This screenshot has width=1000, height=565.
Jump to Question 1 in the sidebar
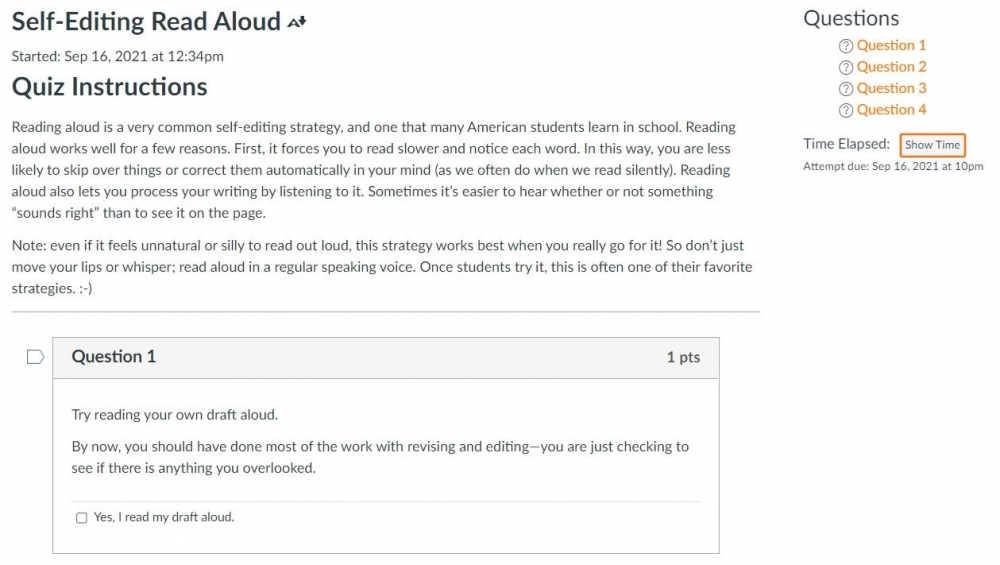click(891, 45)
